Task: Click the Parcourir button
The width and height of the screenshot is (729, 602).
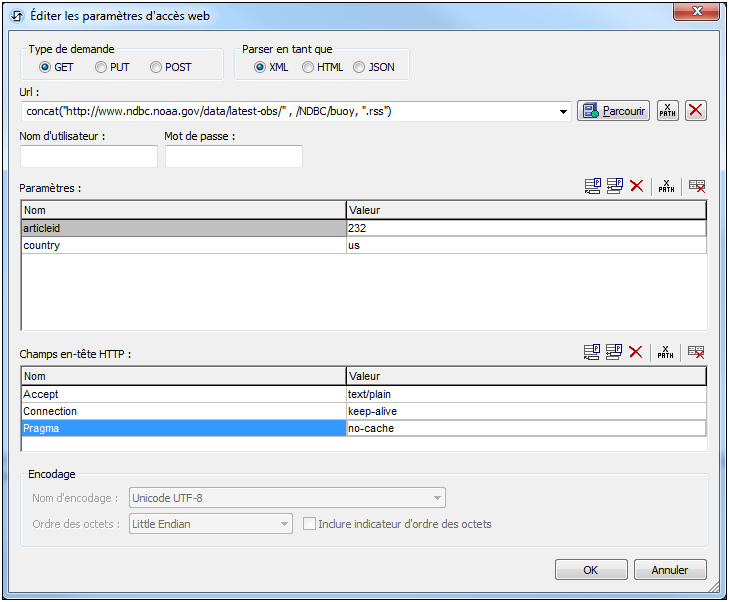Action: tap(613, 111)
